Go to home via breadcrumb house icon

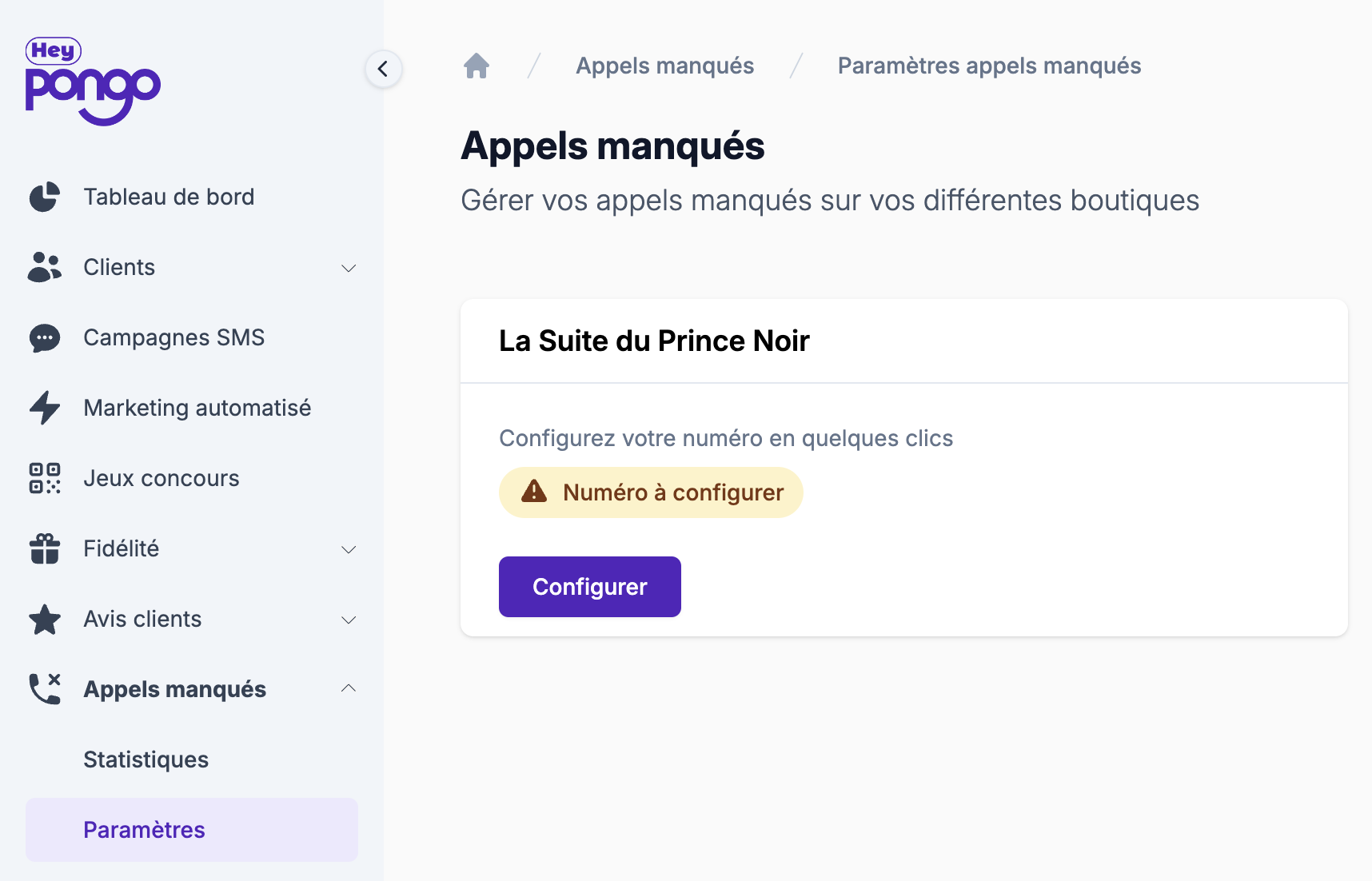(477, 66)
